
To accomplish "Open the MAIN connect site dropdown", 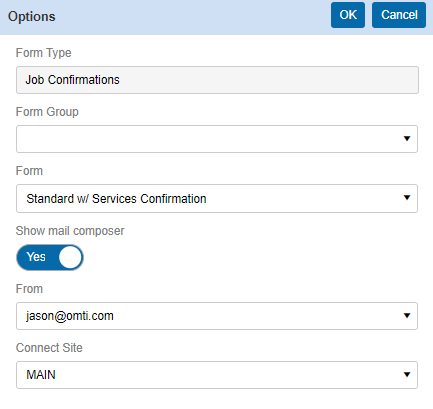I will [217, 375].
